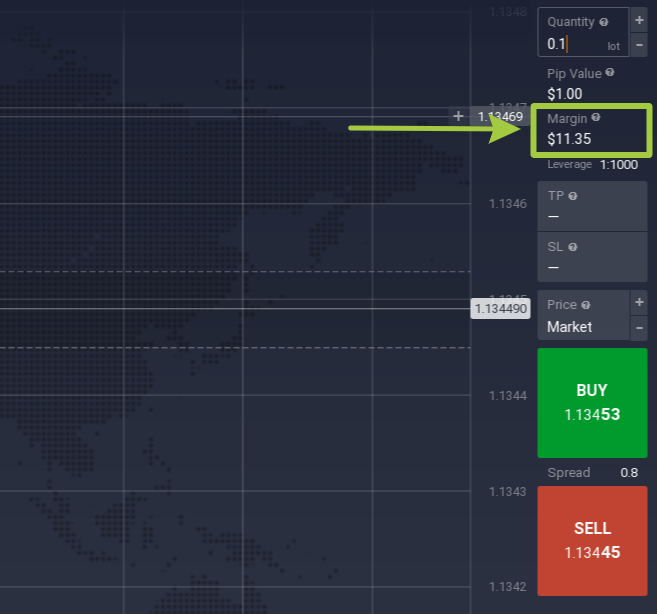Increase quantity with the plus button
This screenshot has height=614, width=657.
click(x=639, y=20)
